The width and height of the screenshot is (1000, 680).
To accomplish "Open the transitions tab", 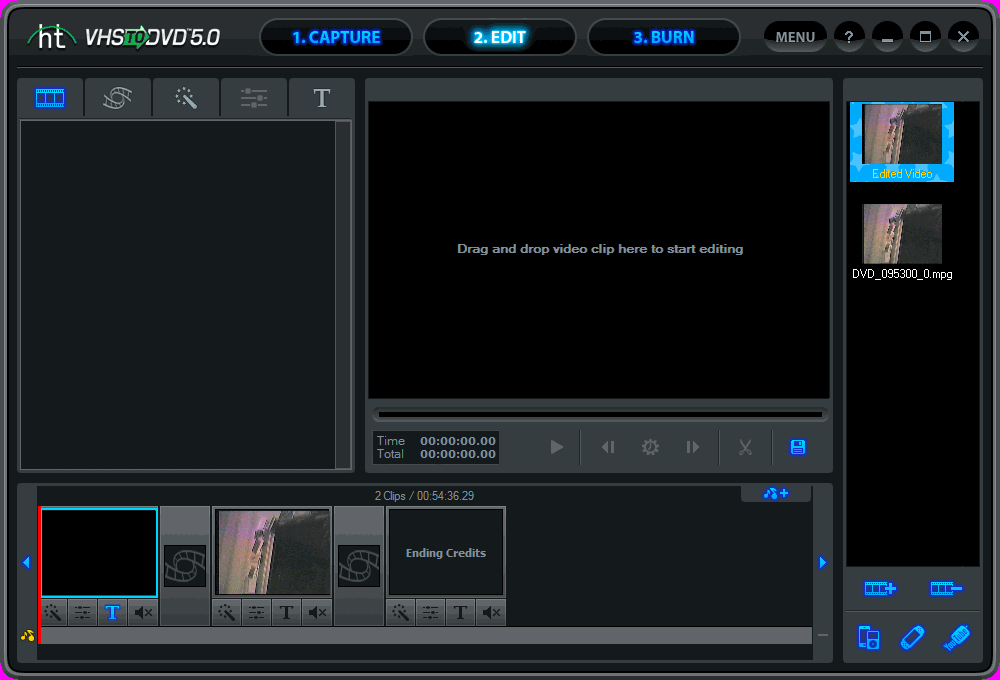I will pyautogui.click(x=118, y=98).
